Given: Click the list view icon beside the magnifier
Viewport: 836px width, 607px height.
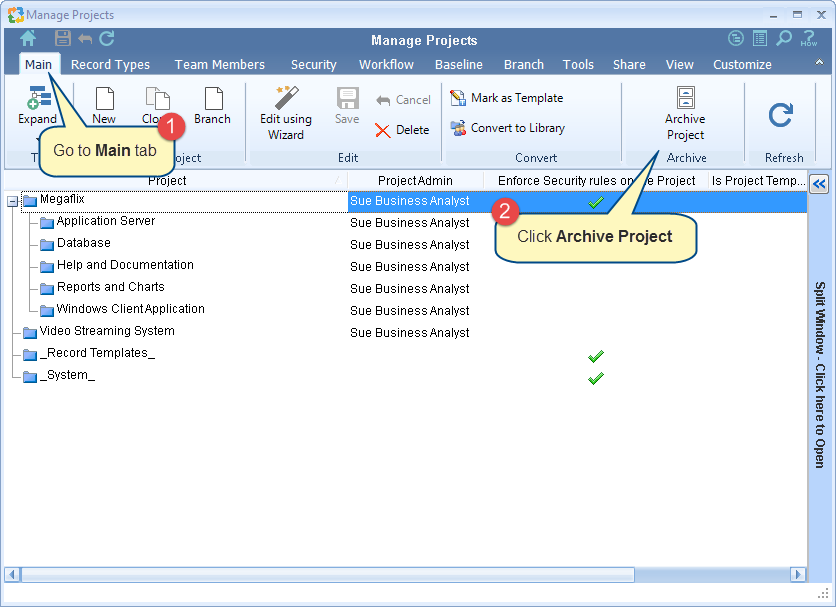Looking at the screenshot, I should tap(760, 38).
